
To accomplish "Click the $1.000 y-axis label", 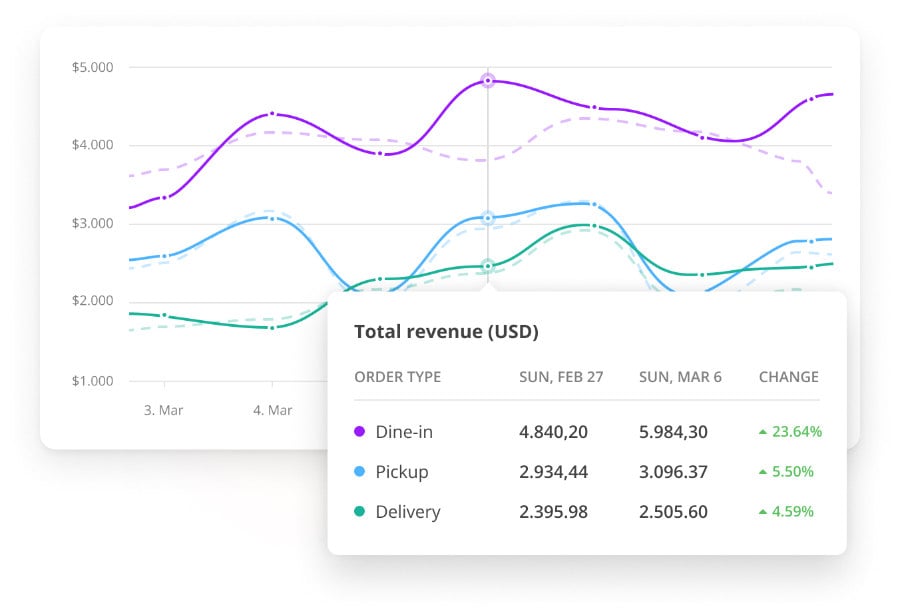I will tap(92, 381).
